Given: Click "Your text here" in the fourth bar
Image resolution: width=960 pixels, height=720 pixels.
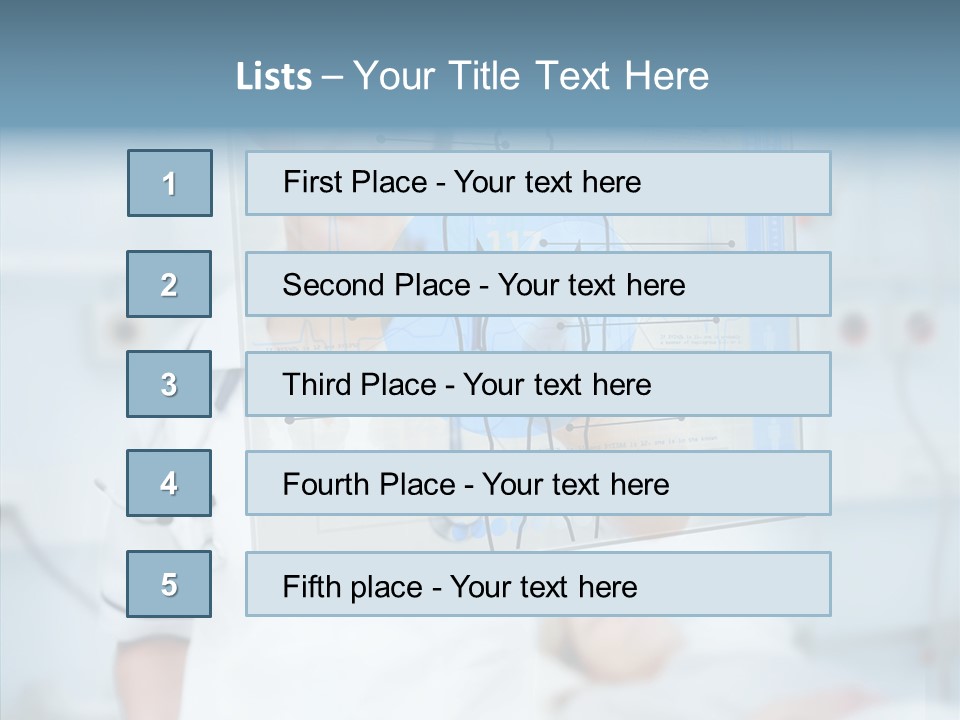Looking at the screenshot, I should point(575,485).
